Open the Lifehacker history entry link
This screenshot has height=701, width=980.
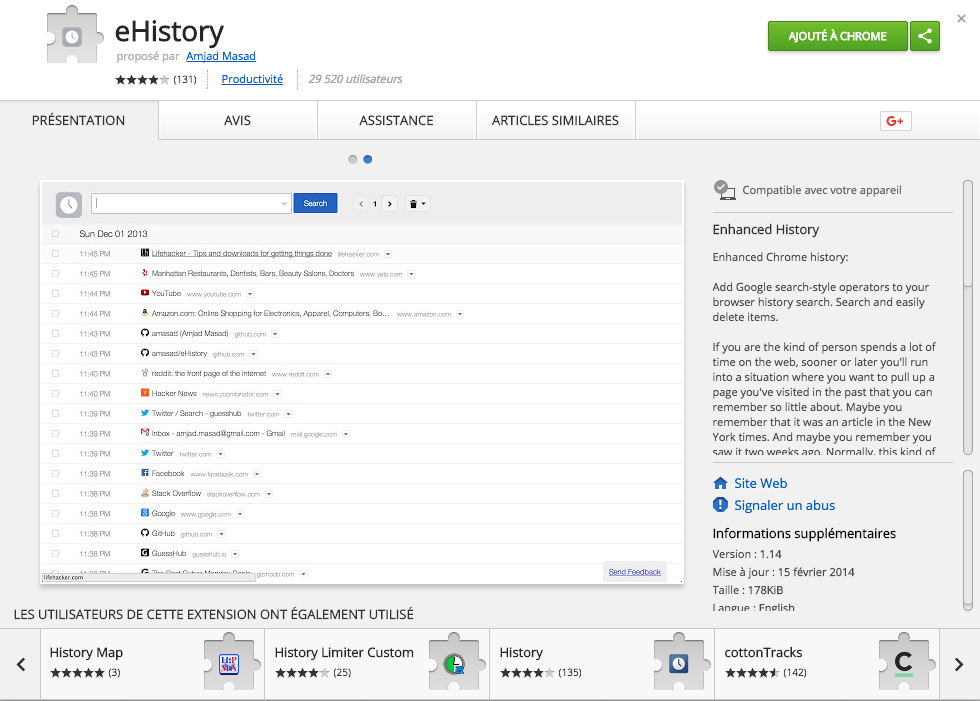coord(241,254)
